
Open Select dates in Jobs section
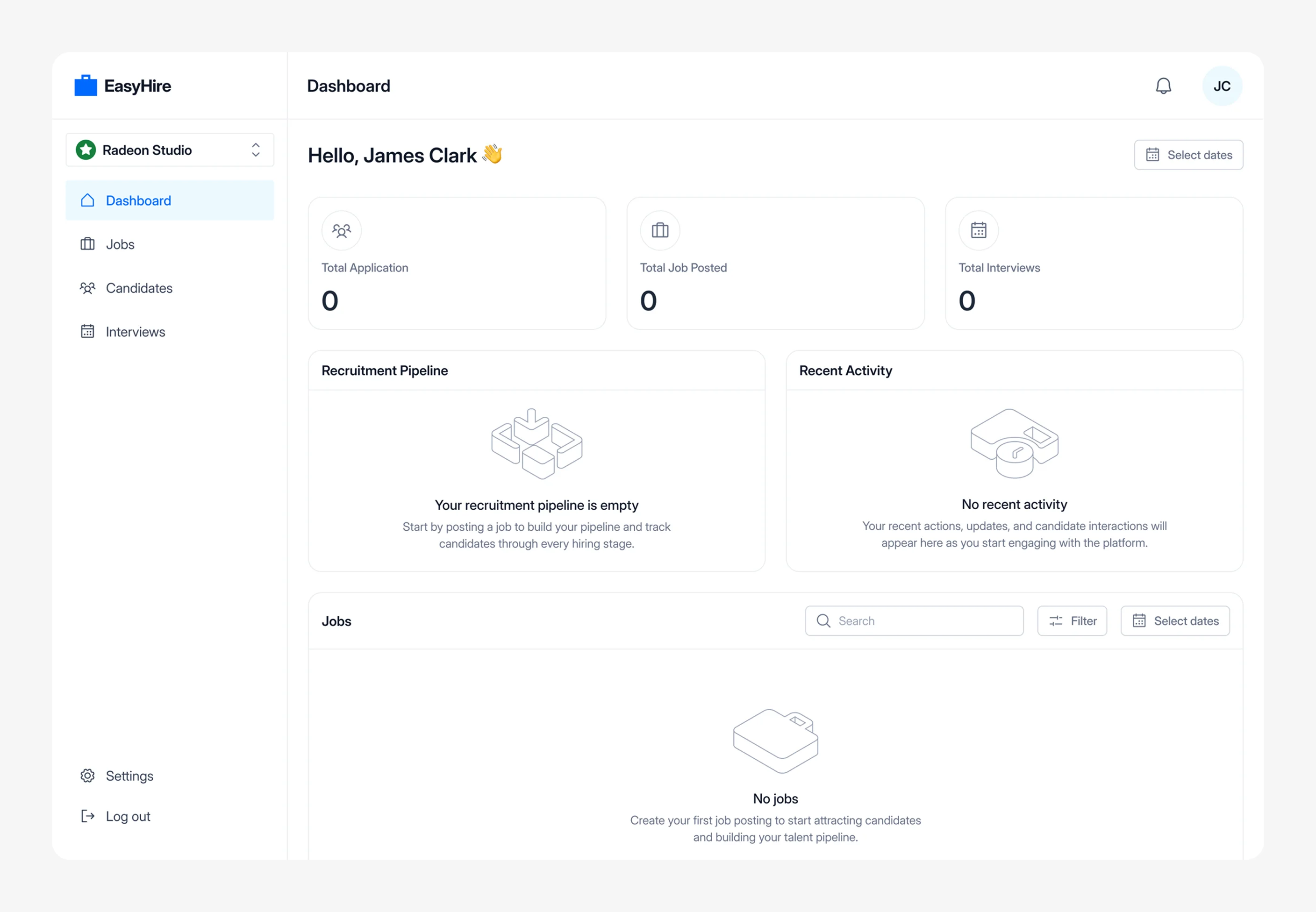tap(1175, 620)
